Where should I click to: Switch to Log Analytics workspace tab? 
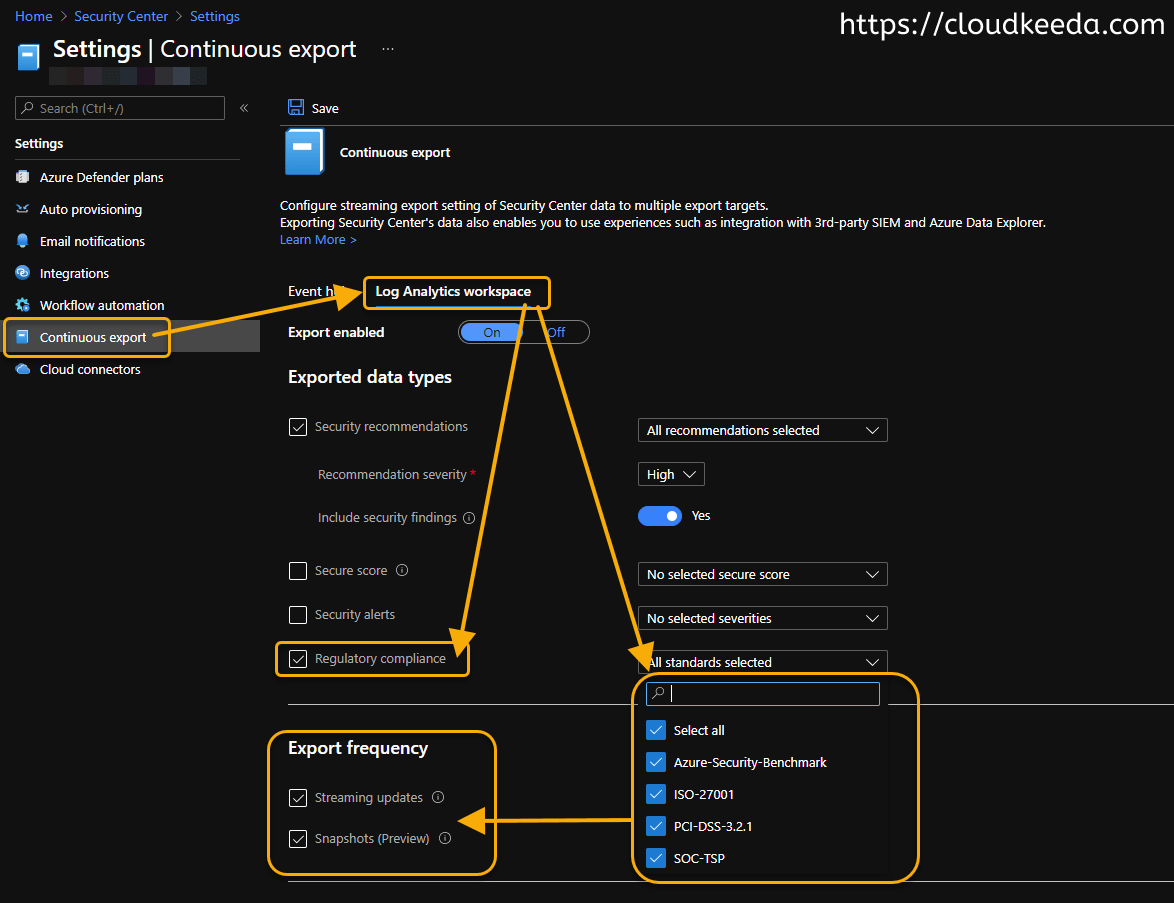click(453, 291)
